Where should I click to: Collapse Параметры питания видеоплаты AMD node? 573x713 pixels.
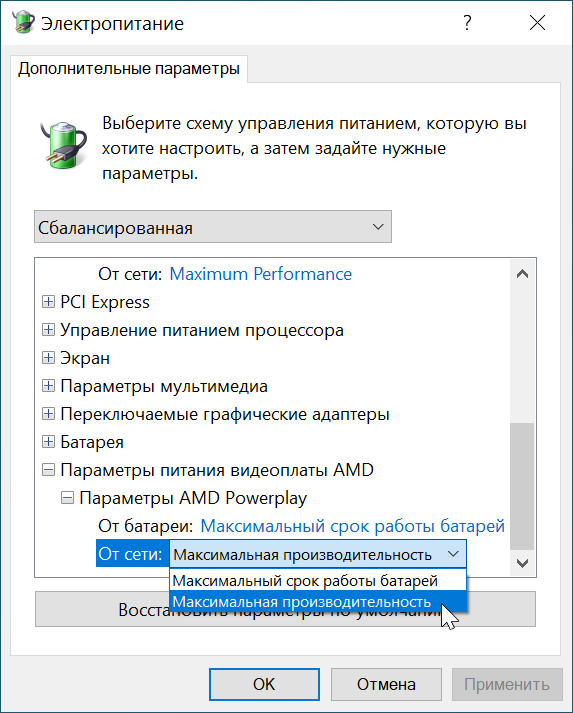click(48, 470)
